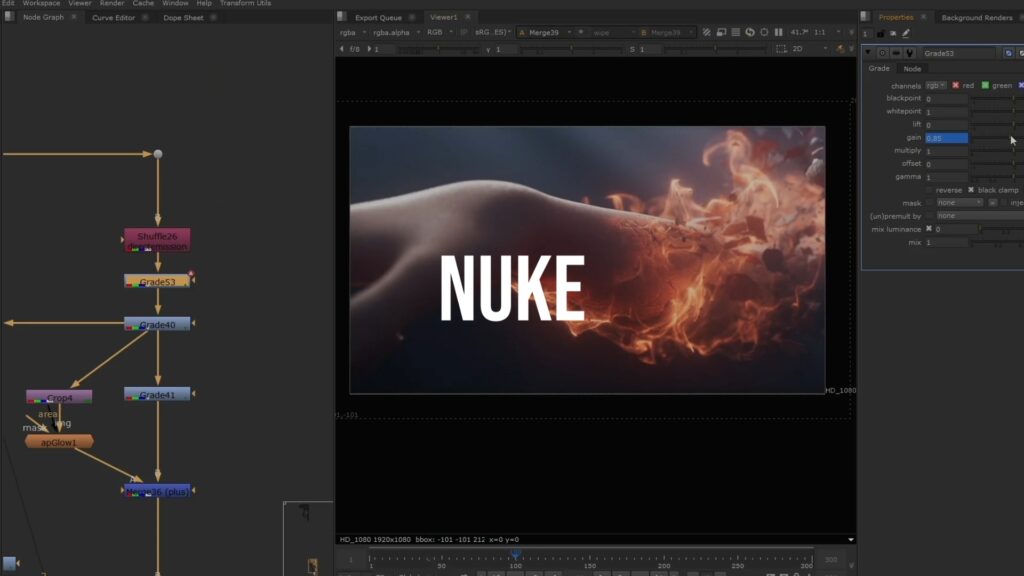Click the Node Graph pane menu icon
This screenshot has width=1024, height=576.
coord(9,17)
